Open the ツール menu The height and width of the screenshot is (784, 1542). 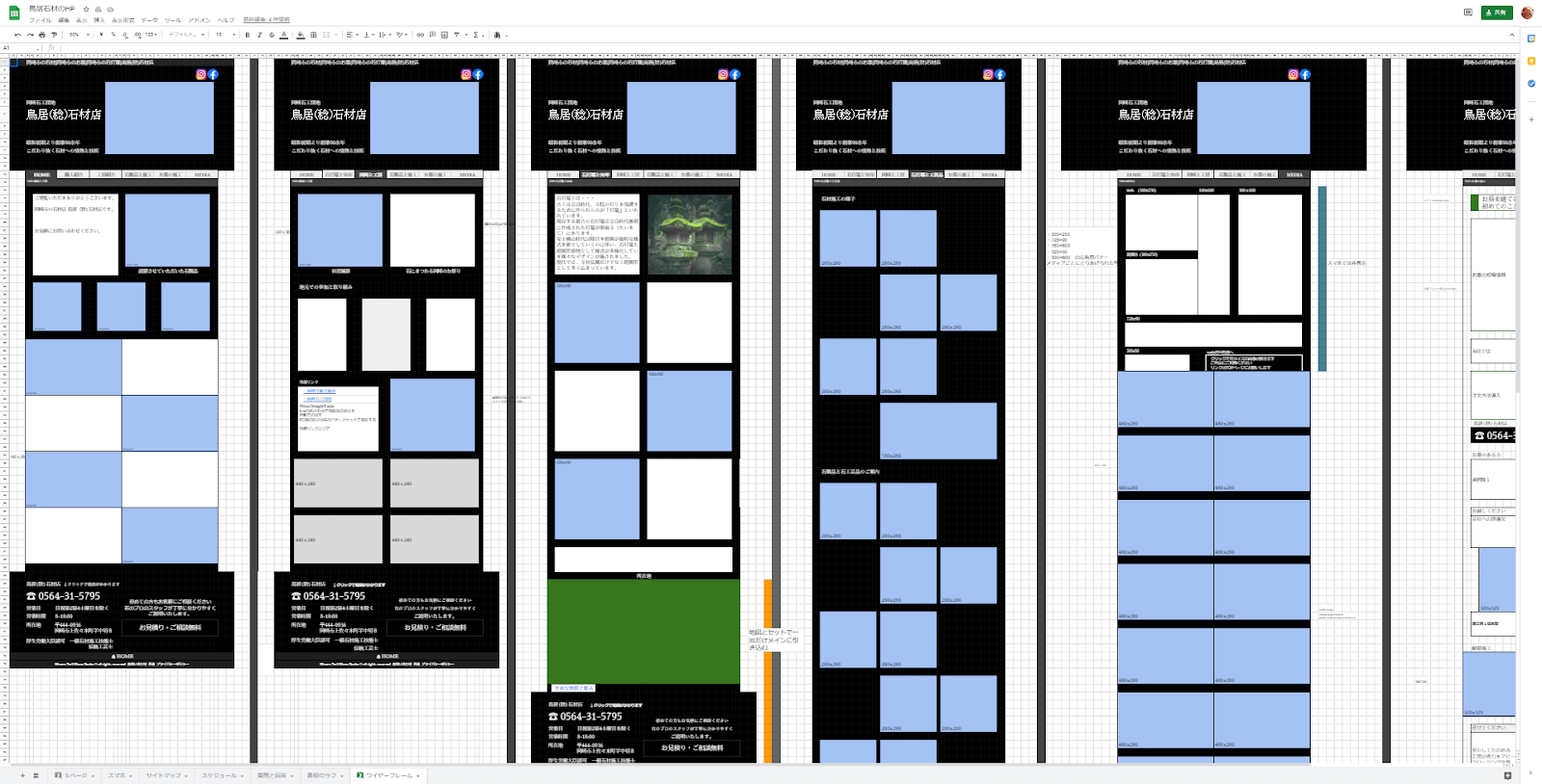pyautogui.click(x=173, y=20)
